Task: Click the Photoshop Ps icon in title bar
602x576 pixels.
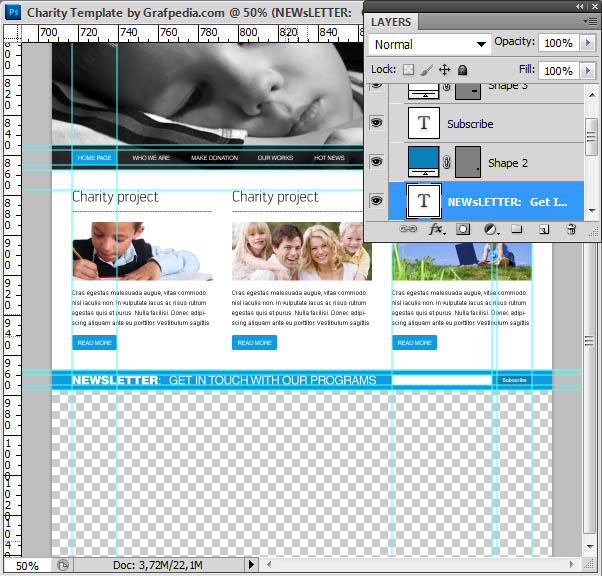Action: [13, 12]
